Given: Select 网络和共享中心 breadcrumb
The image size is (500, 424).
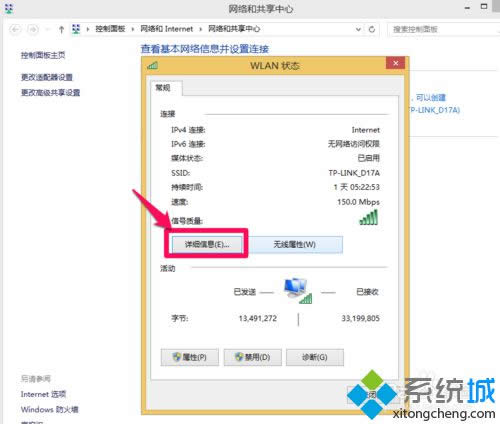Looking at the screenshot, I should [234, 29].
